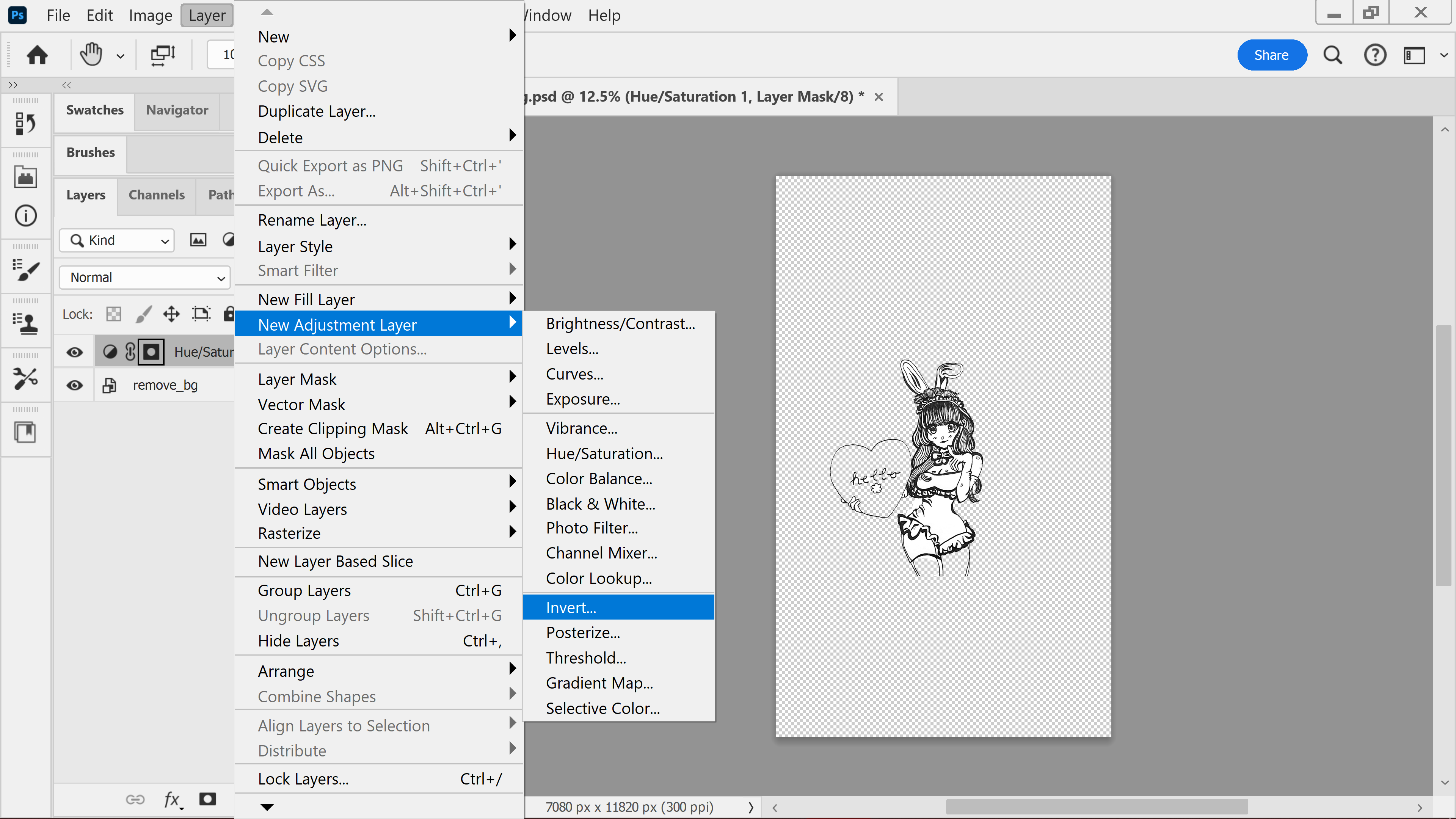Viewport: 1456px width, 819px height.
Task: Click the layer effects fx icon
Action: (173, 799)
